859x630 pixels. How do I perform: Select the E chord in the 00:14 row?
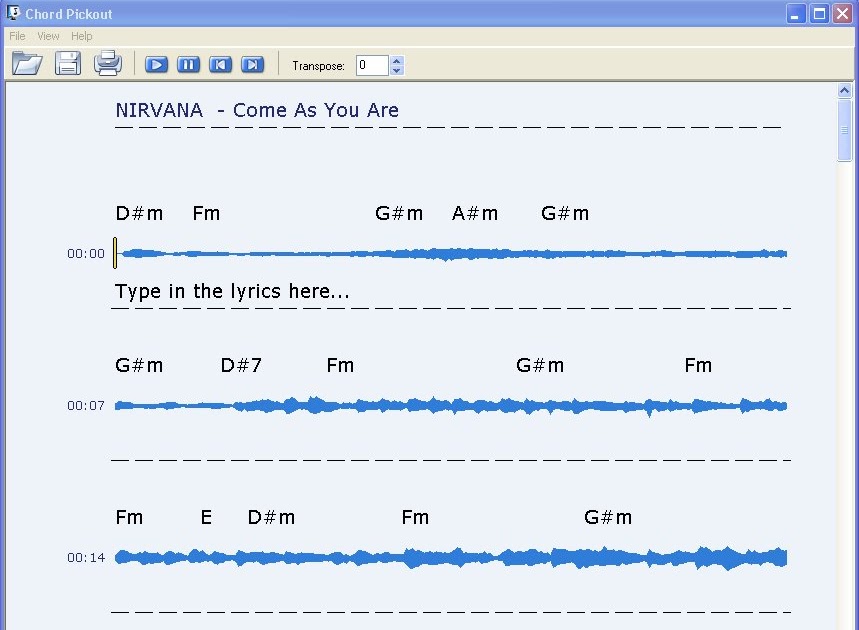pos(206,517)
